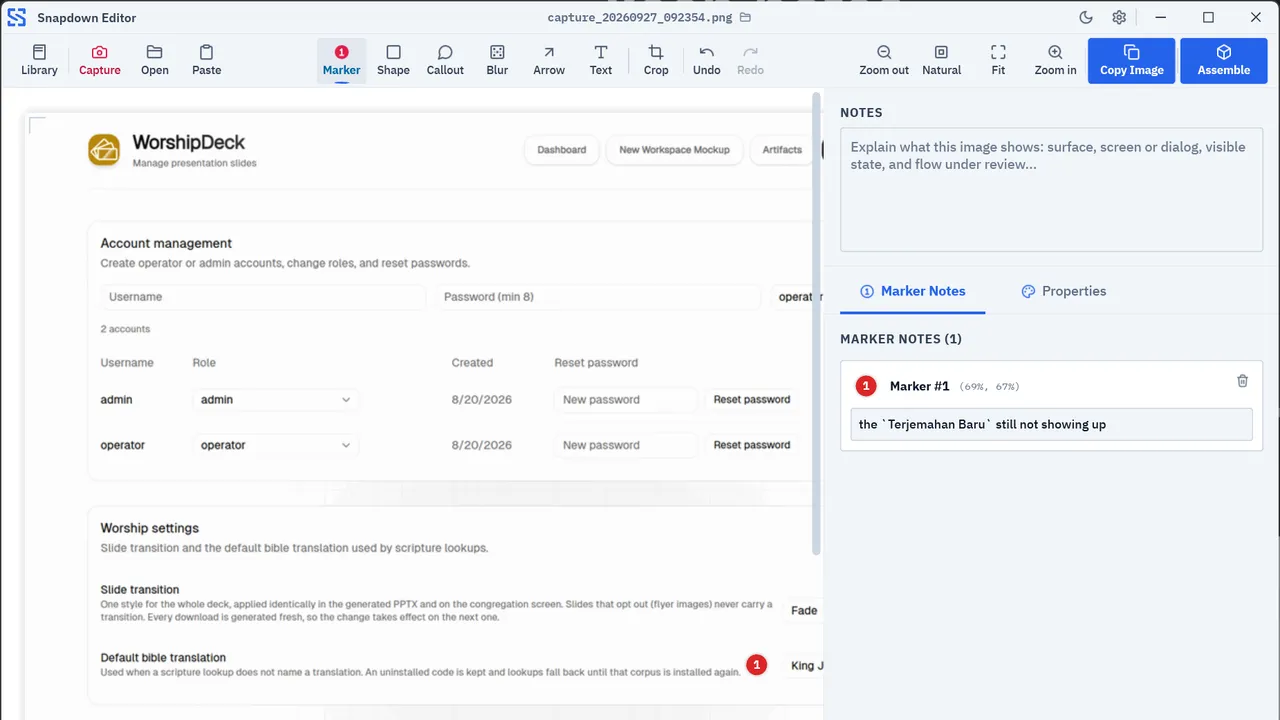Select the Text tool

point(600,60)
